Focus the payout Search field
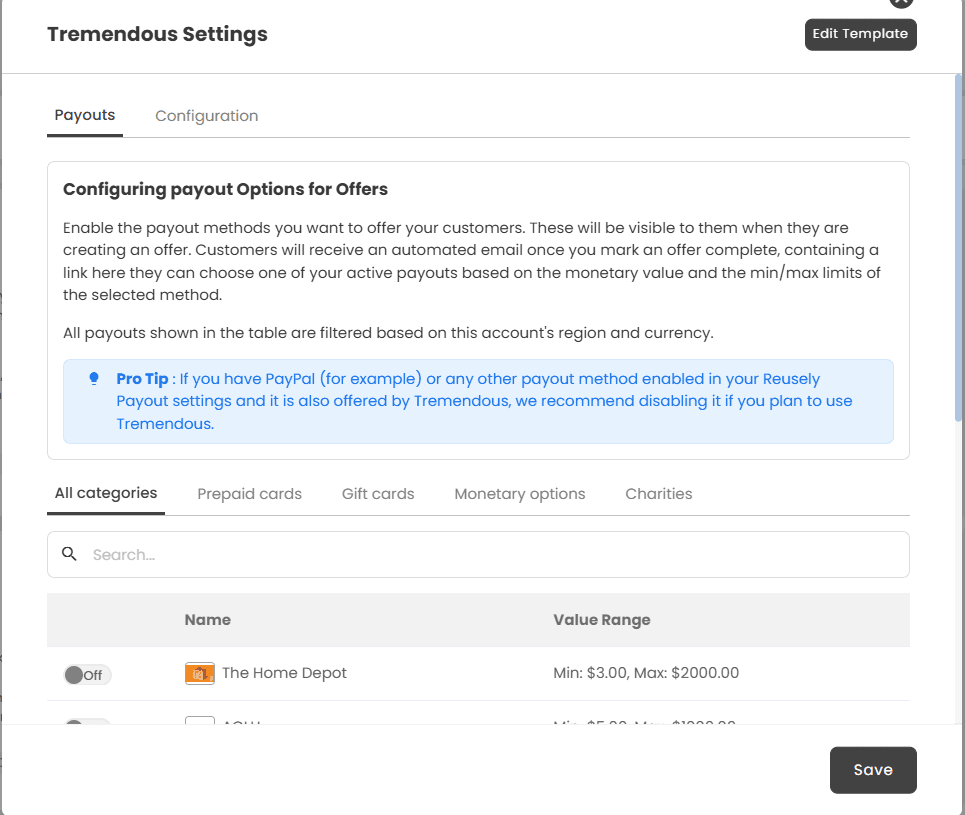Image resolution: width=965 pixels, height=815 pixels. point(478,555)
